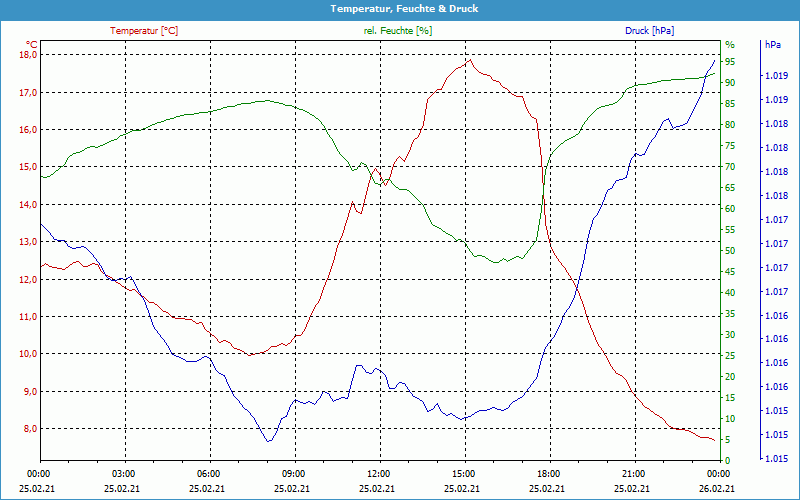Click the 85 humidity axis tick

730,104
